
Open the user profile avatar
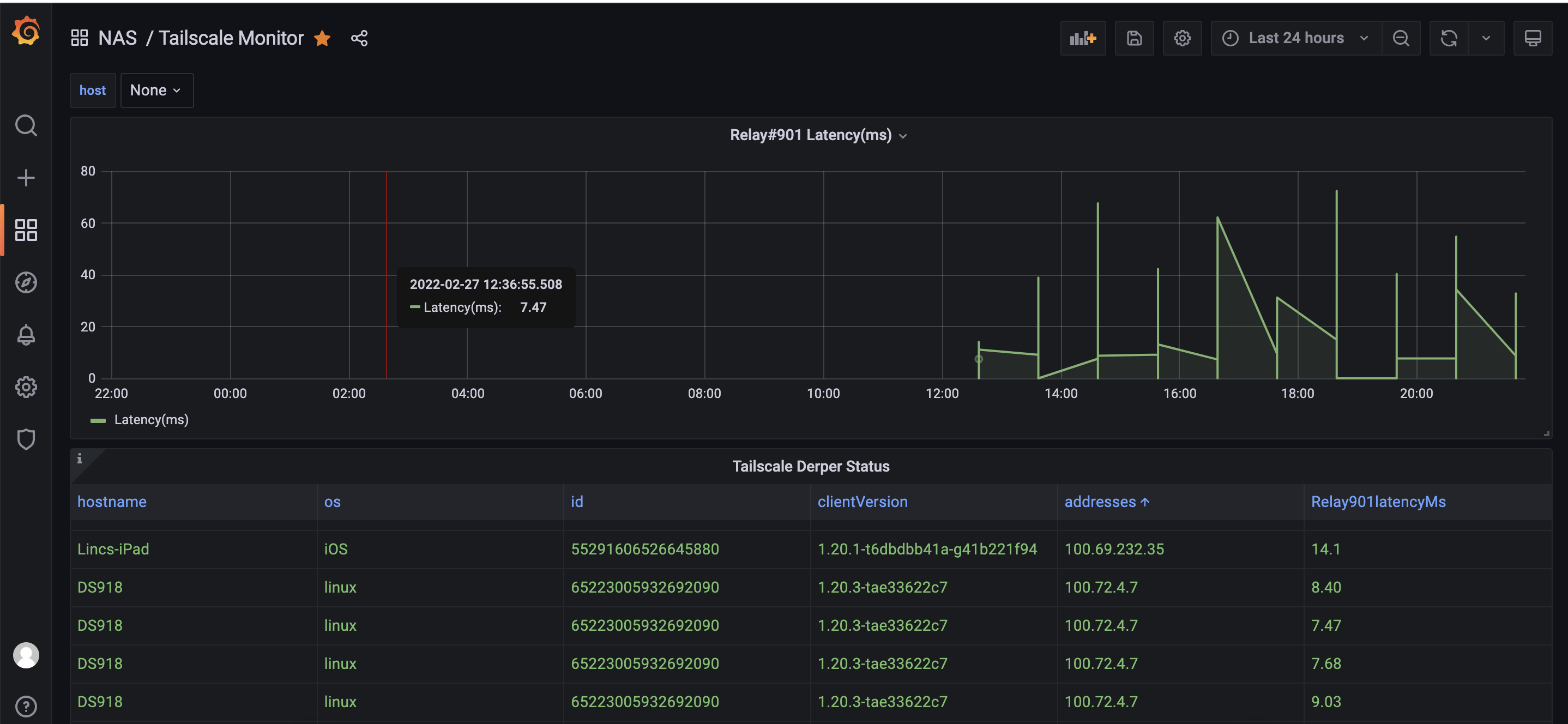click(26, 655)
